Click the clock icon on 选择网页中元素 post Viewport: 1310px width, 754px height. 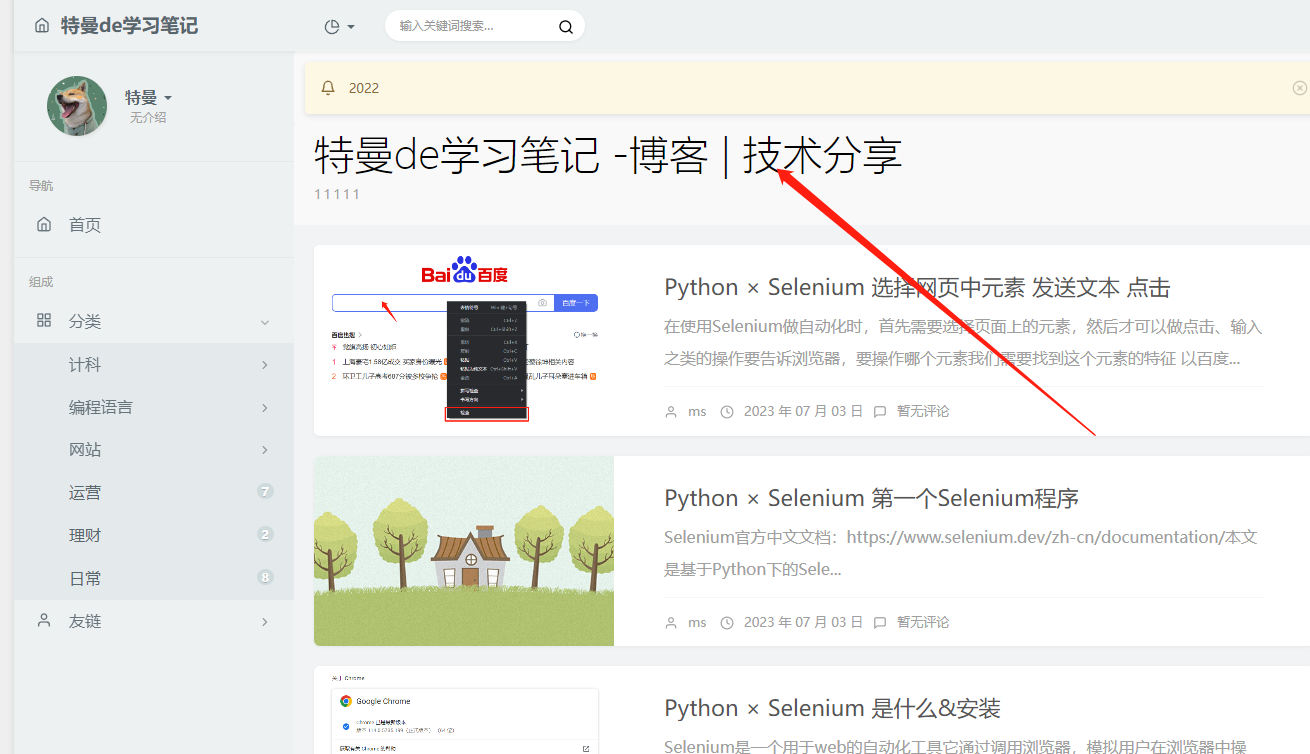point(727,412)
